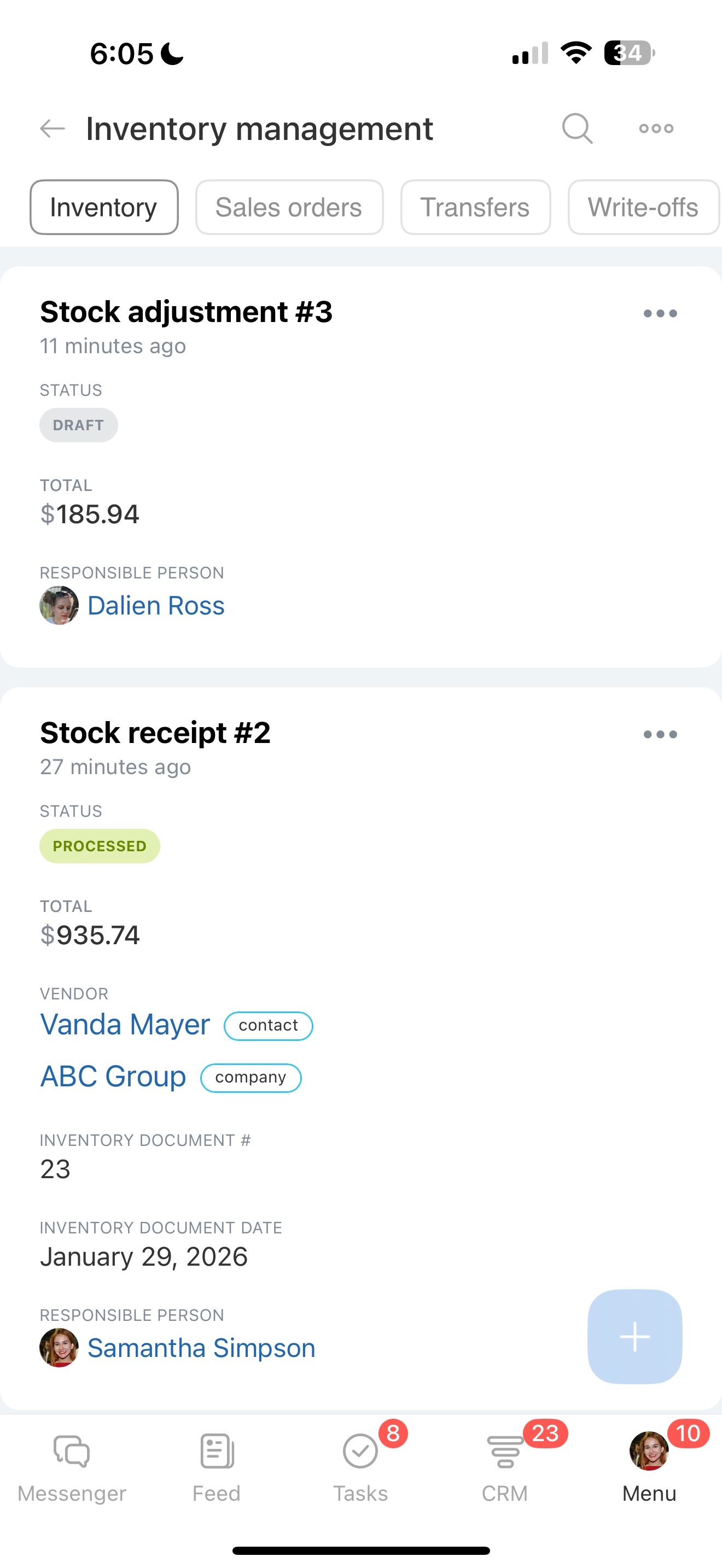
Task: Open Menu profile tab
Action: point(649,1468)
